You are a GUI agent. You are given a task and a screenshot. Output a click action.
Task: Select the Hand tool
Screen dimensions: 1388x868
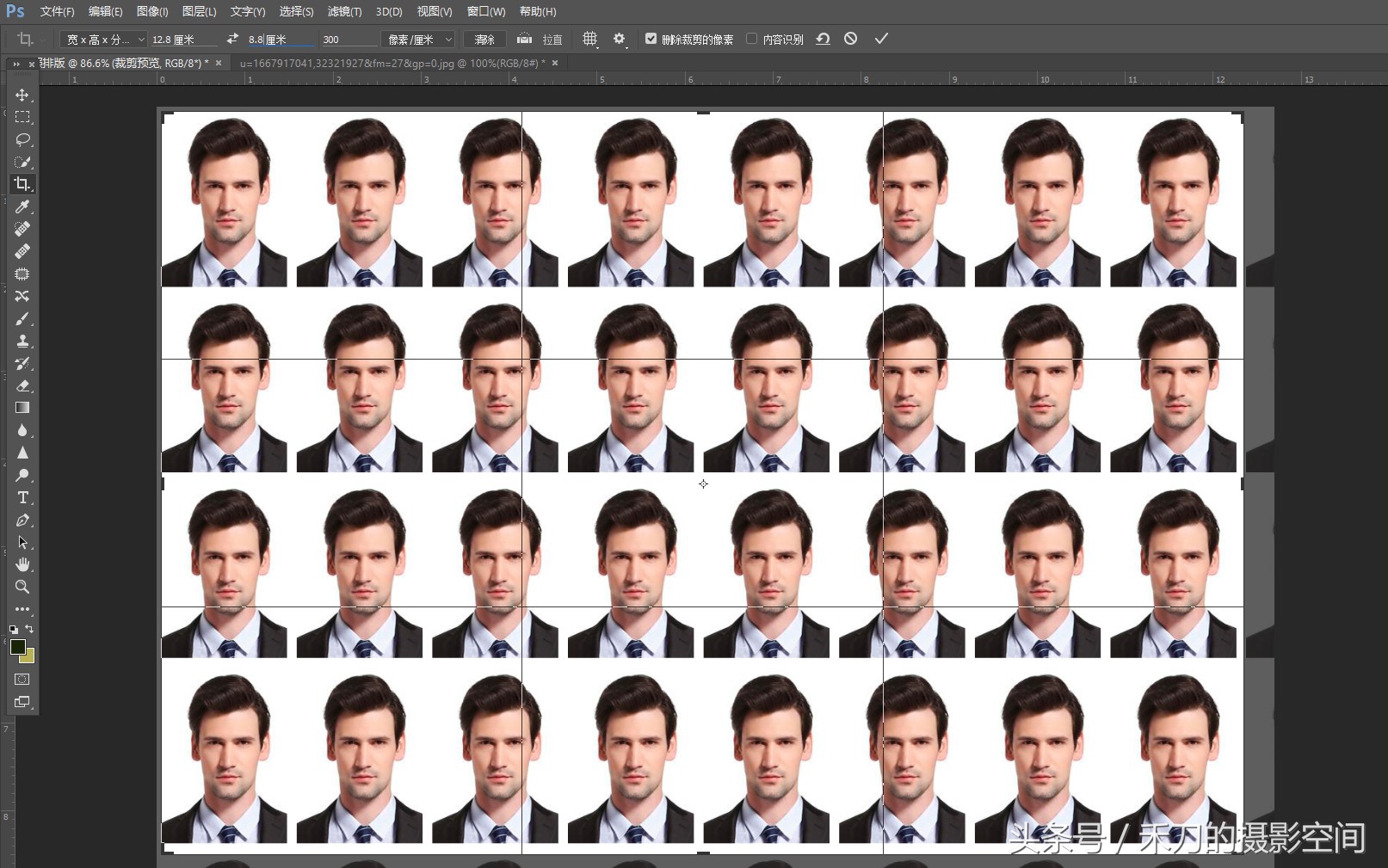pos(22,564)
